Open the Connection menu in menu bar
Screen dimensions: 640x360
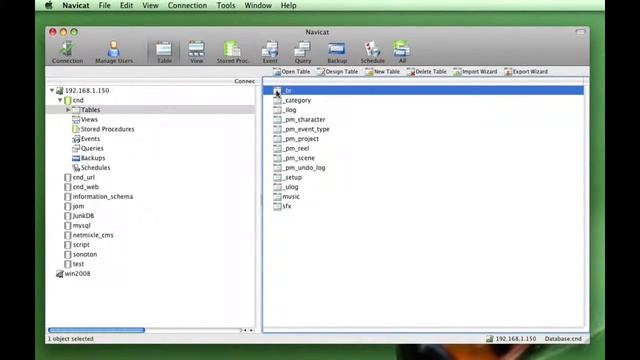click(x=187, y=5)
